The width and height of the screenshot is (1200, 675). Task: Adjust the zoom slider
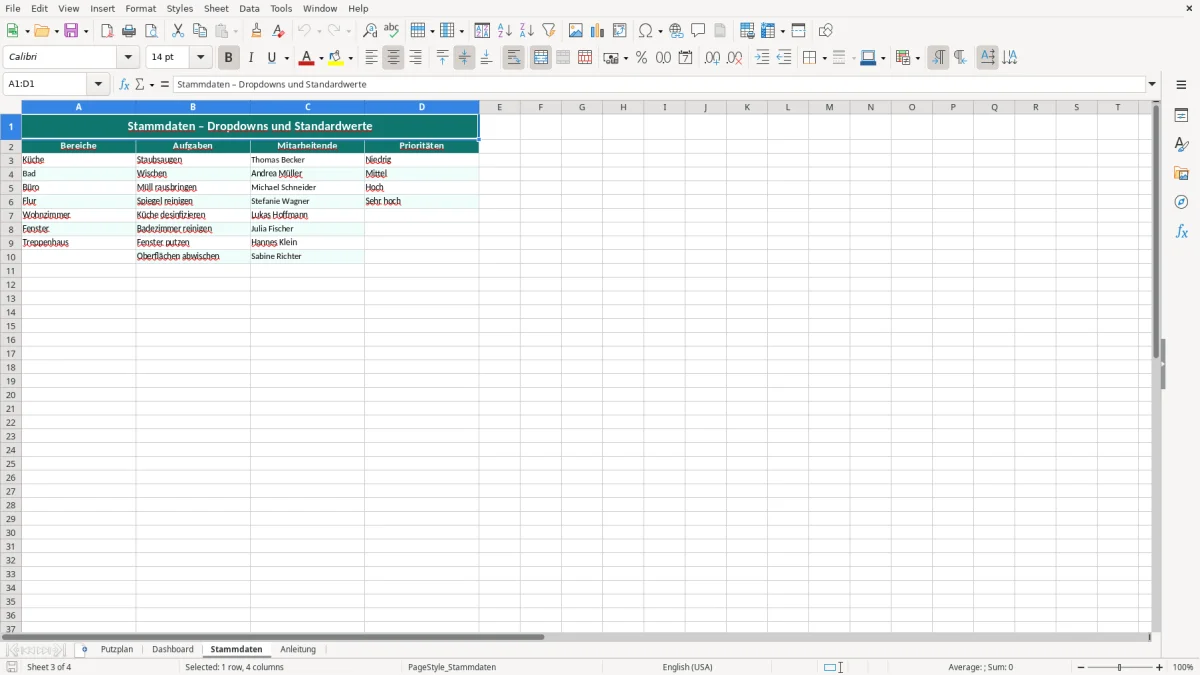[x=1120, y=667]
